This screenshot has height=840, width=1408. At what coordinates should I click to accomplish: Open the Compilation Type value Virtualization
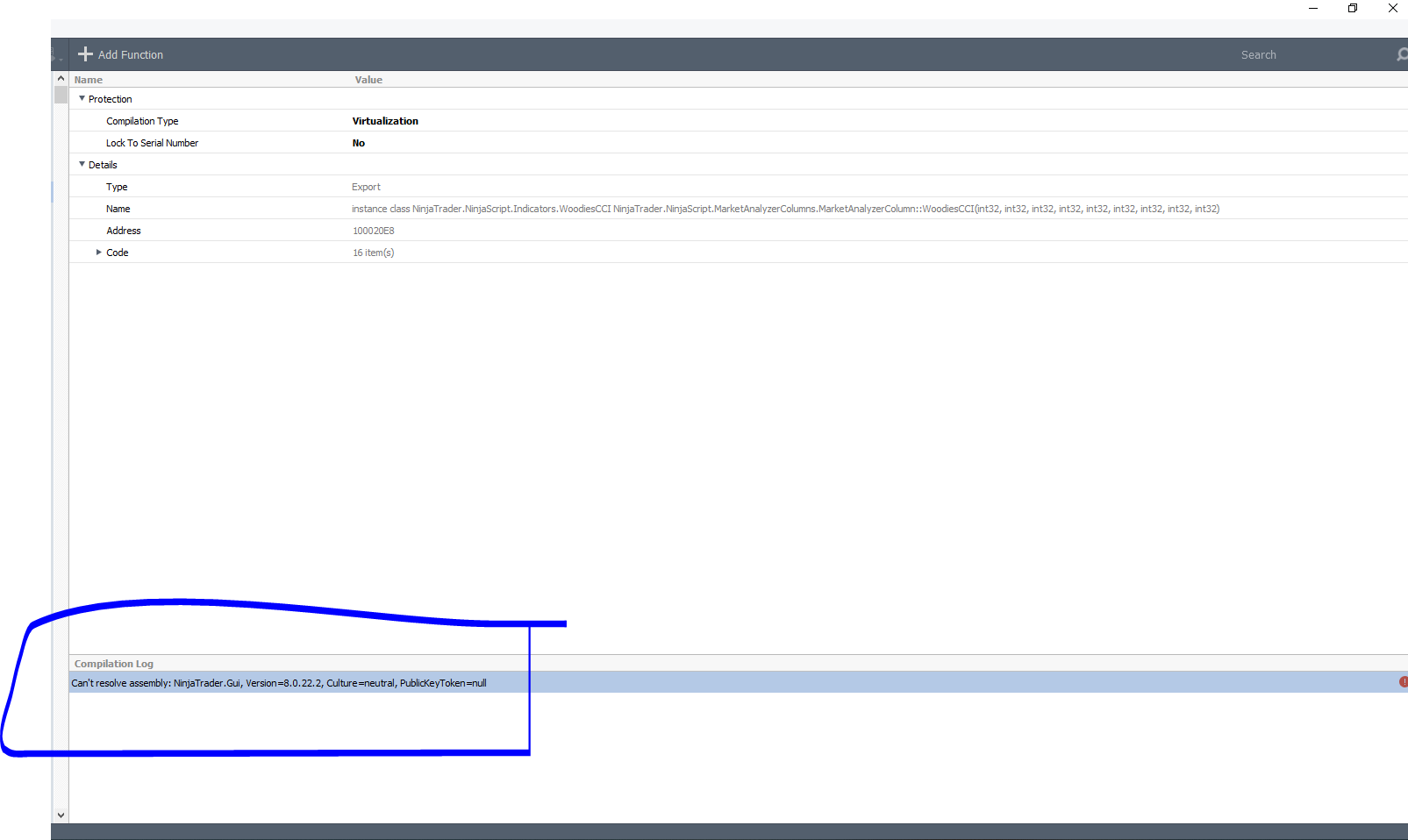coord(385,121)
